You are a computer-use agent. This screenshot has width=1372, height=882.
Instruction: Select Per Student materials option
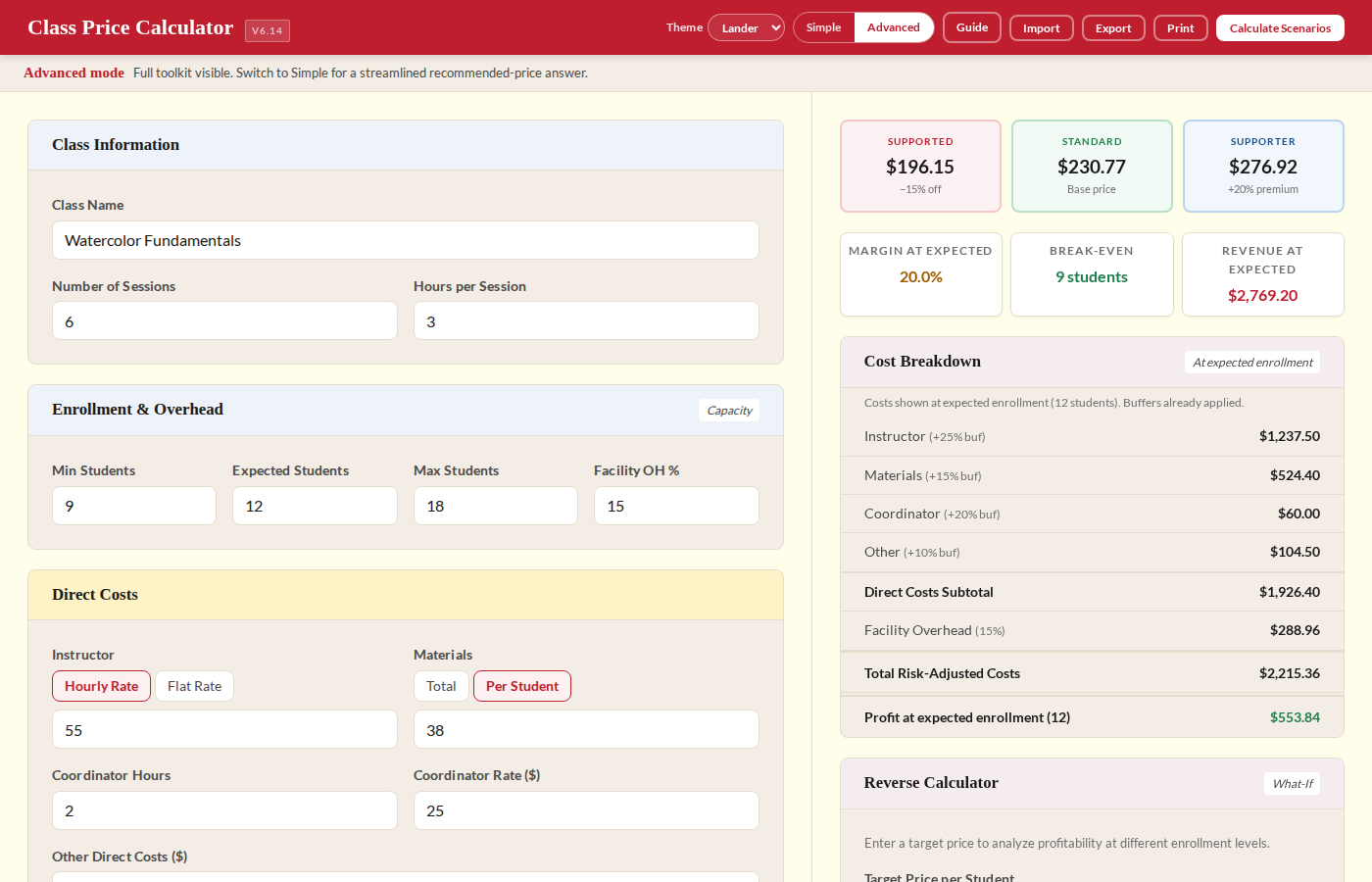point(522,686)
